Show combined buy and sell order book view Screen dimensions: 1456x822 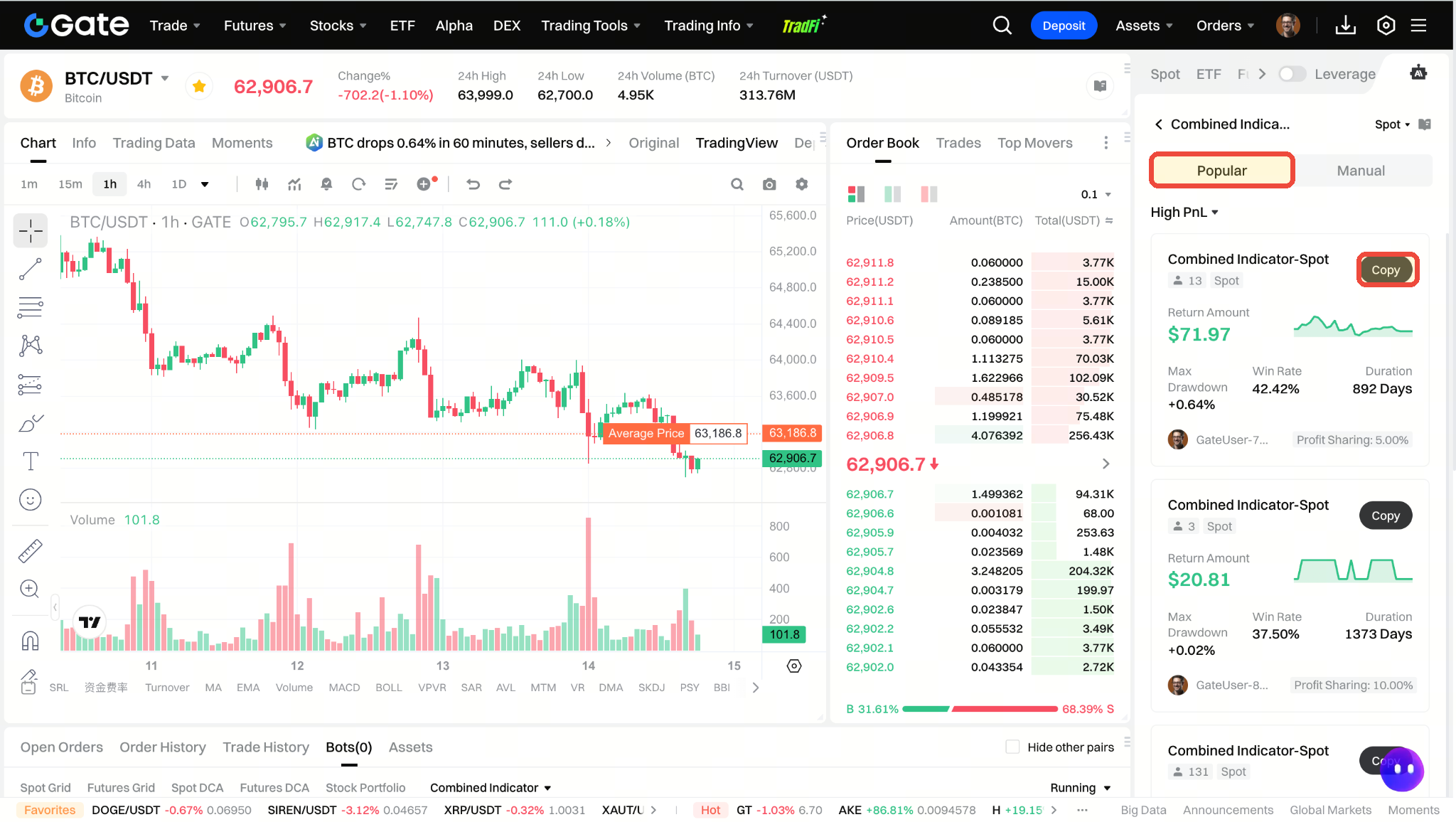pyautogui.click(x=856, y=194)
